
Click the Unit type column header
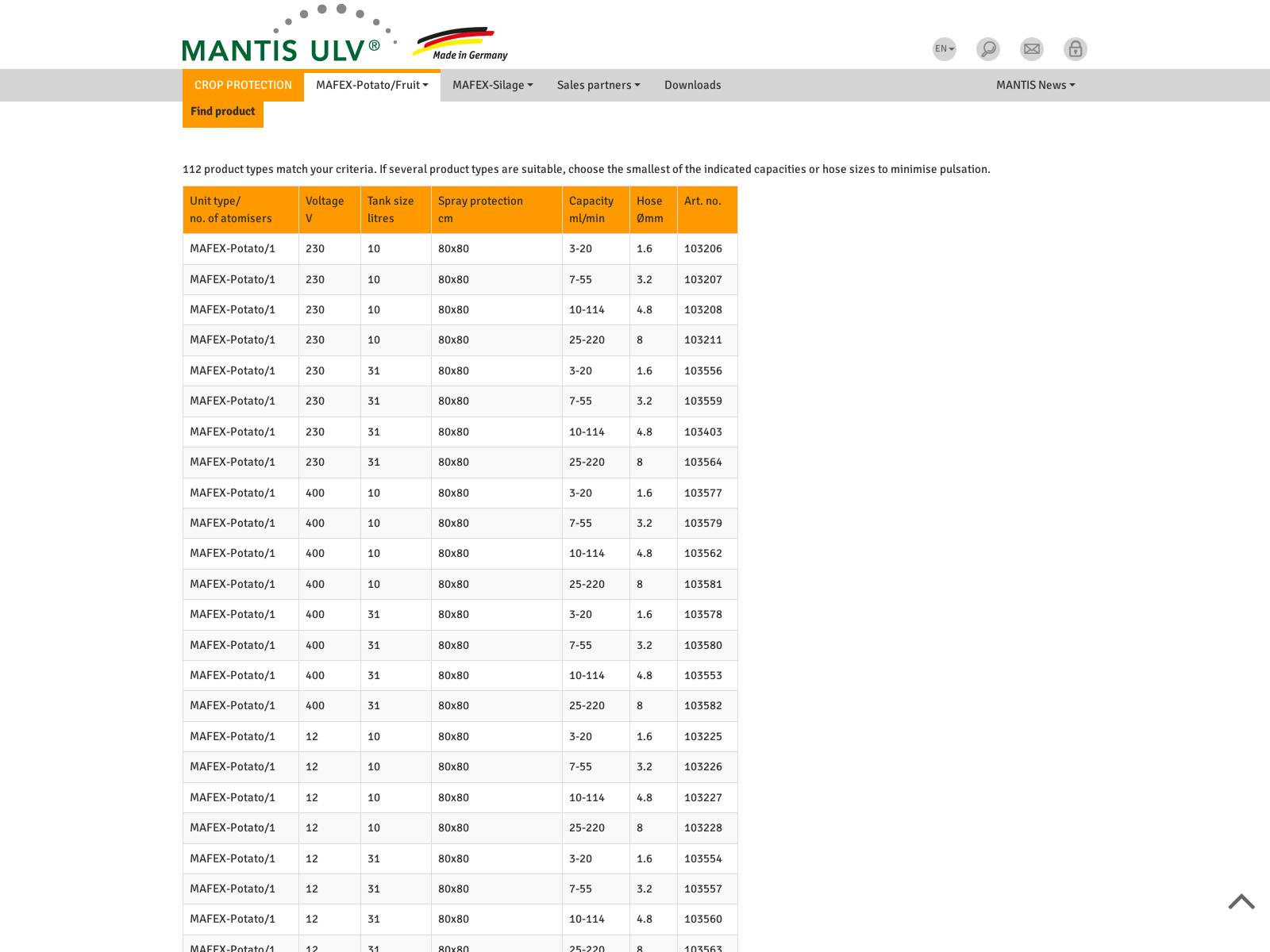click(x=241, y=209)
